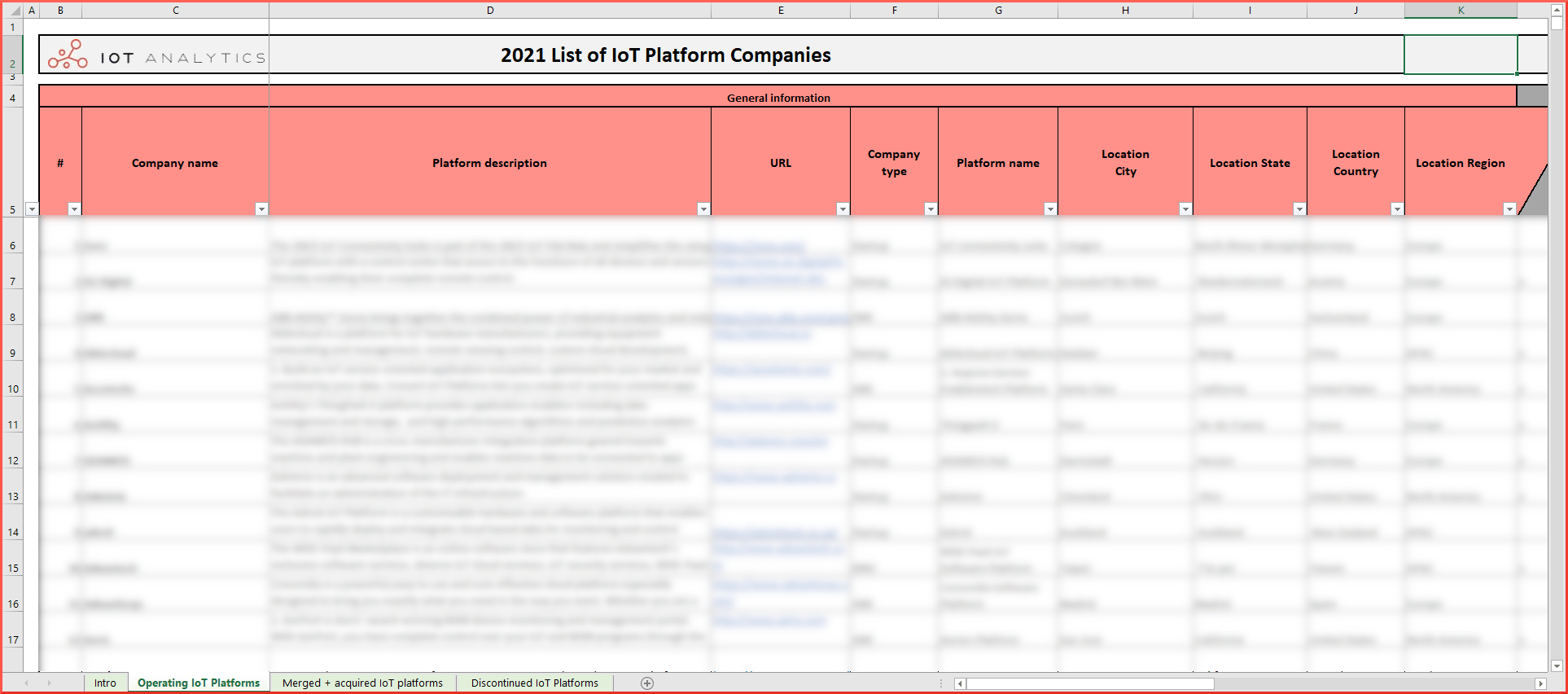Click the tab bar split handle dots
1568x694 pixels.
[x=941, y=683]
